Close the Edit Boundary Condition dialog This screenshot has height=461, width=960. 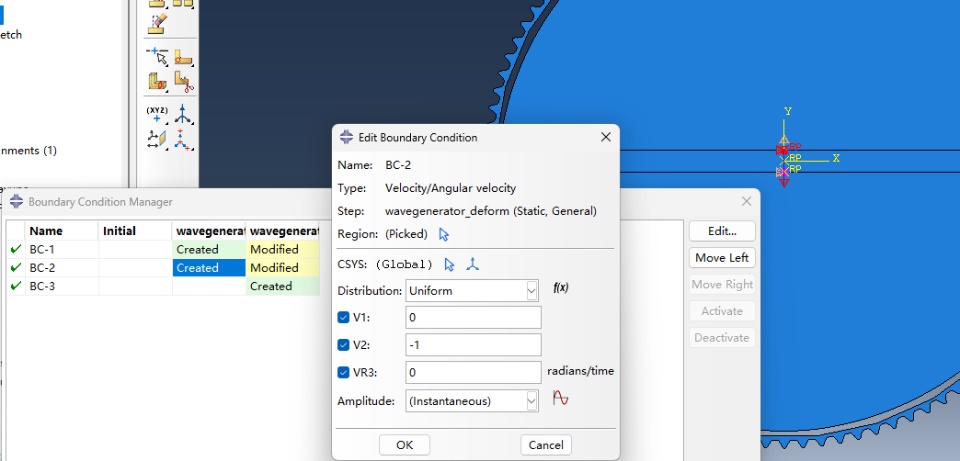606,137
